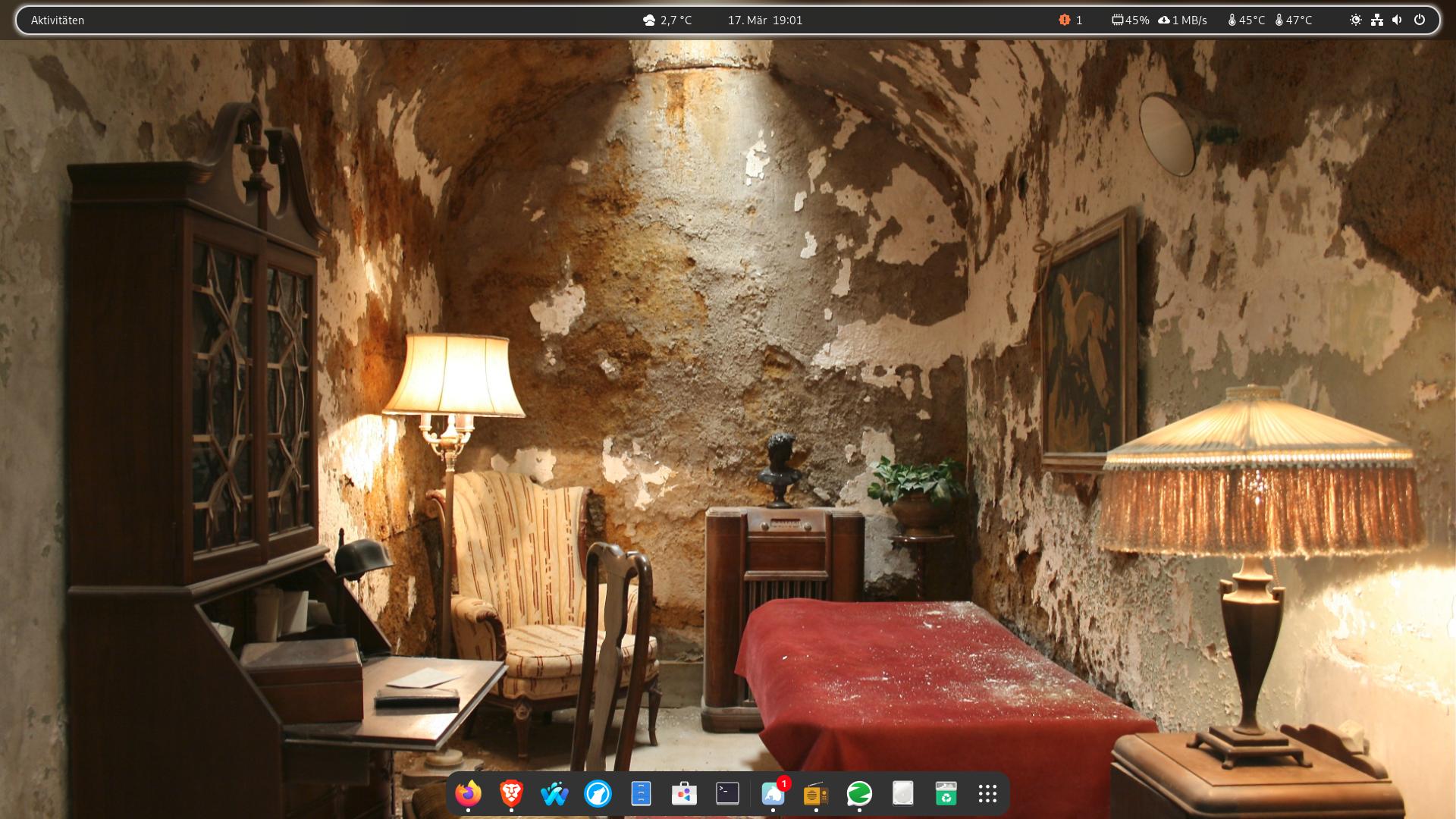Show all applications grid
This screenshot has height=819, width=1456.
(x=987, y=794)
